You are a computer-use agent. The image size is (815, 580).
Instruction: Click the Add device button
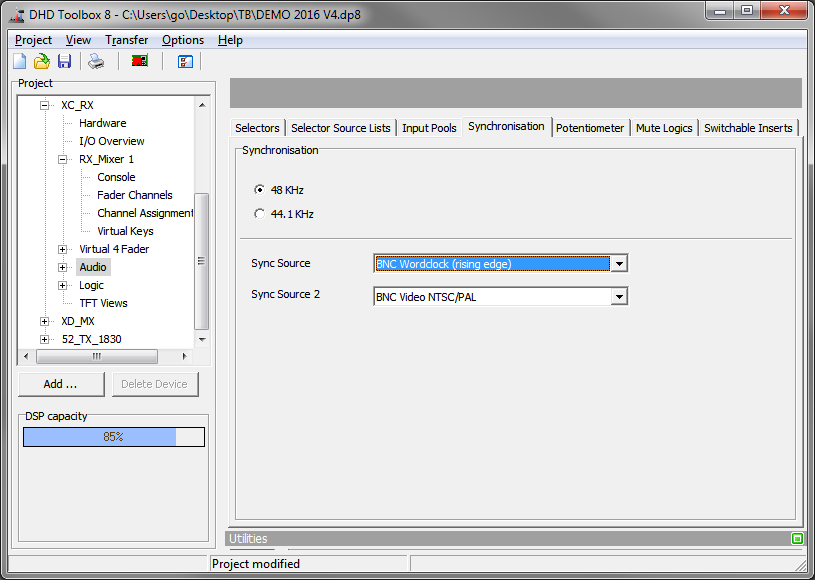61,384
